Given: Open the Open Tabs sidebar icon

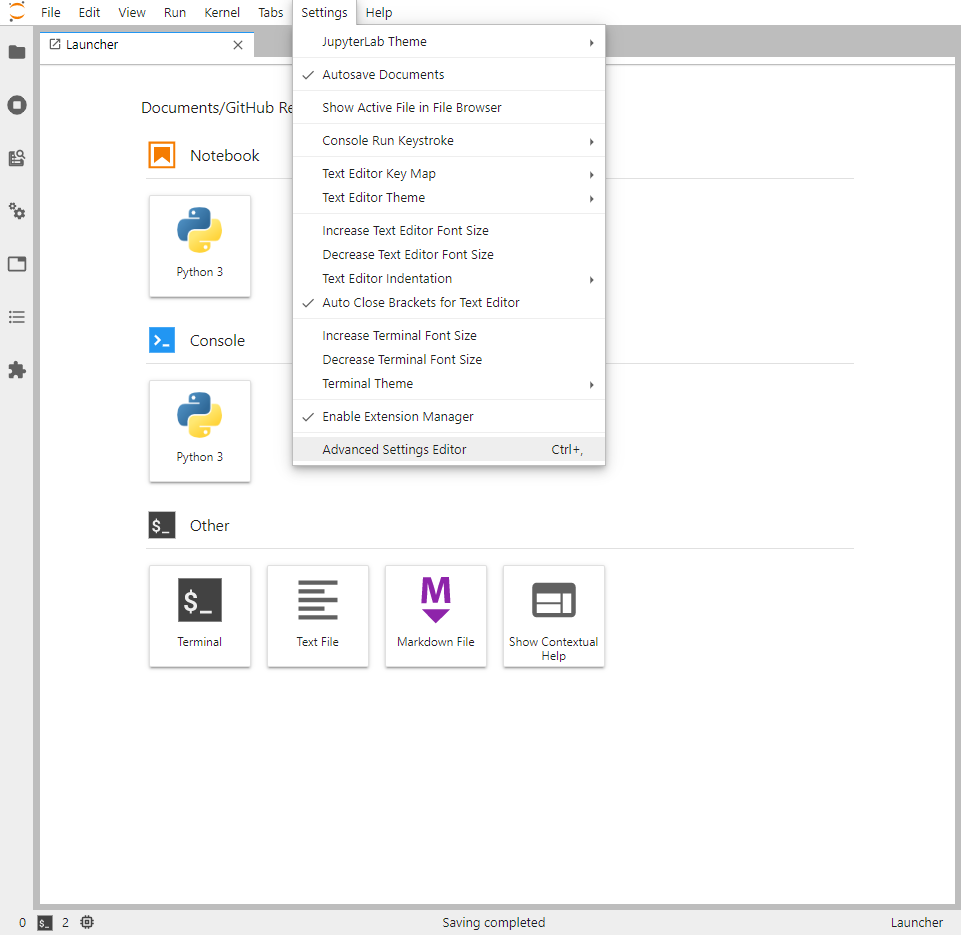Looking at the screenshot, I should pyautogui.click(x=17, y=264).
